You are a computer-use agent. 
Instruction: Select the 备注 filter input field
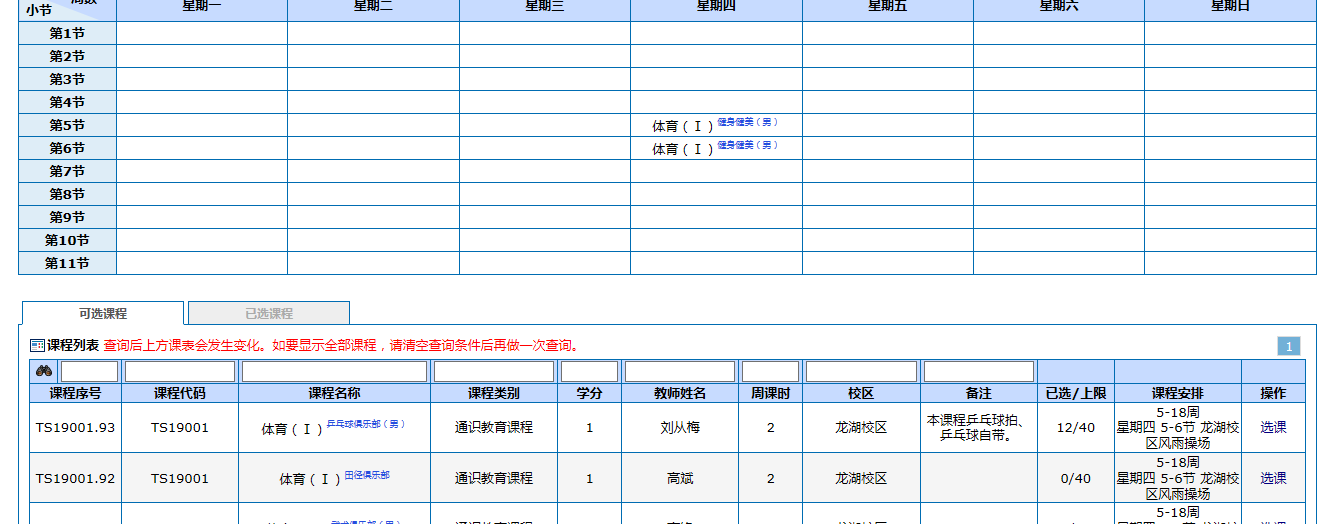978,371
